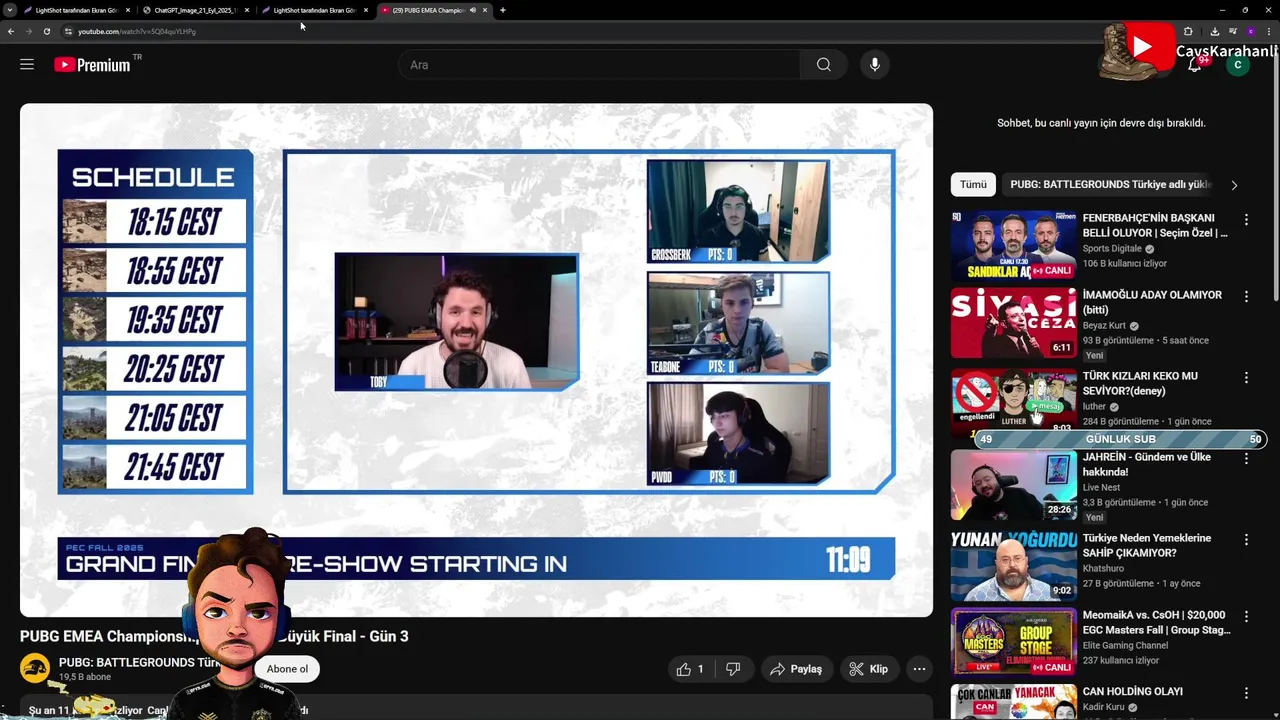
Task: Click the Live Nest channel name
Action: tap(1101, 487)
